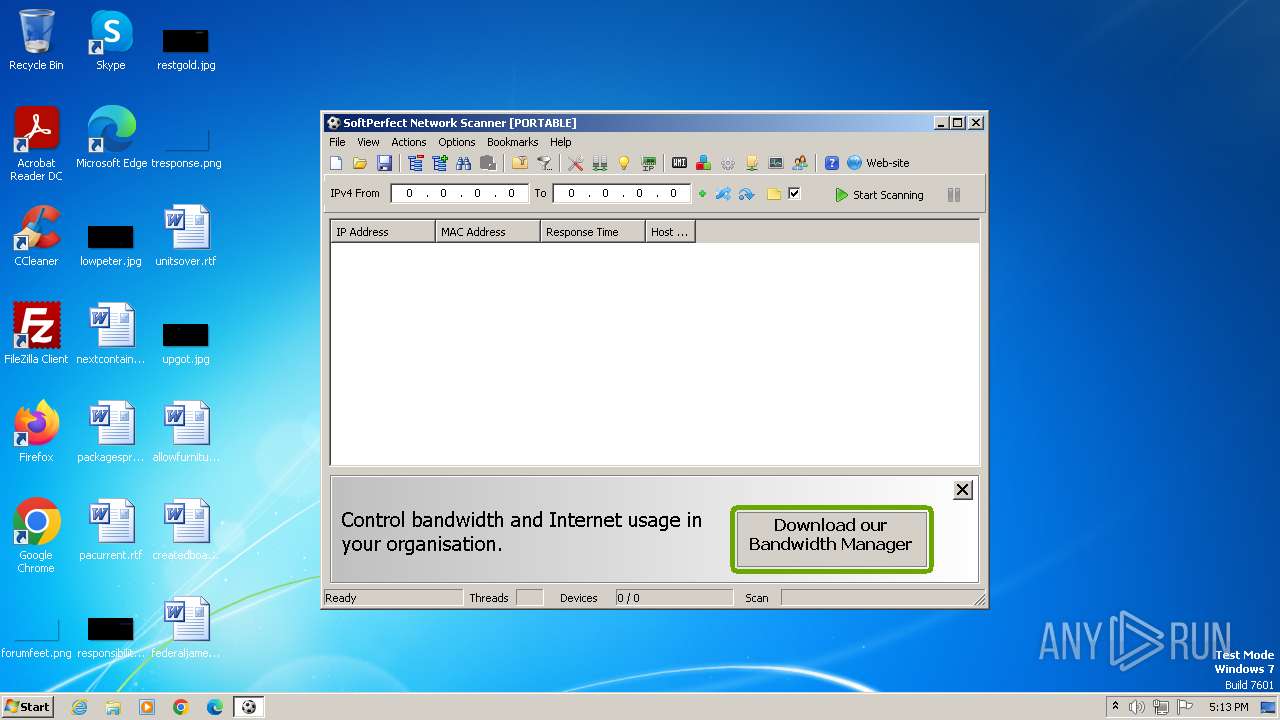Click the network discovery servers icon
1280x720 pixels.
pyautogui.click(x=600, y=163)
